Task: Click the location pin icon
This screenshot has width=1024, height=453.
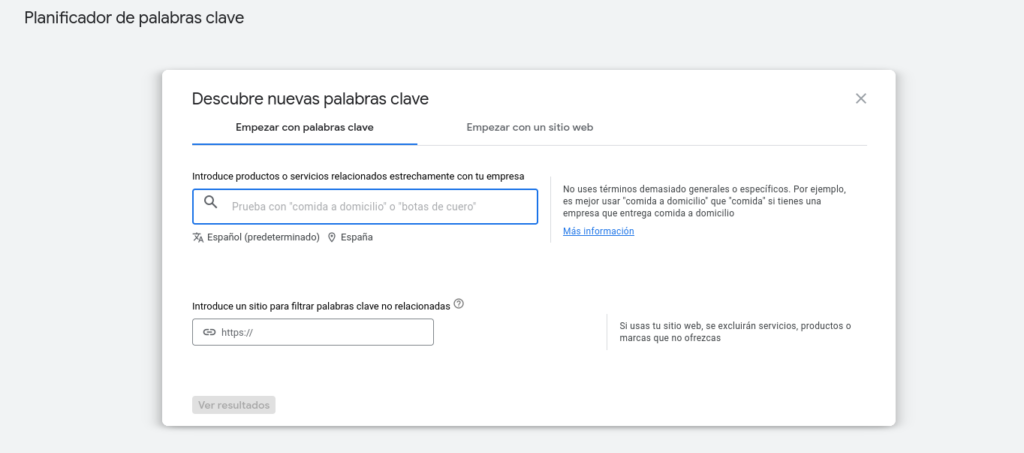Action: [332, 238]
